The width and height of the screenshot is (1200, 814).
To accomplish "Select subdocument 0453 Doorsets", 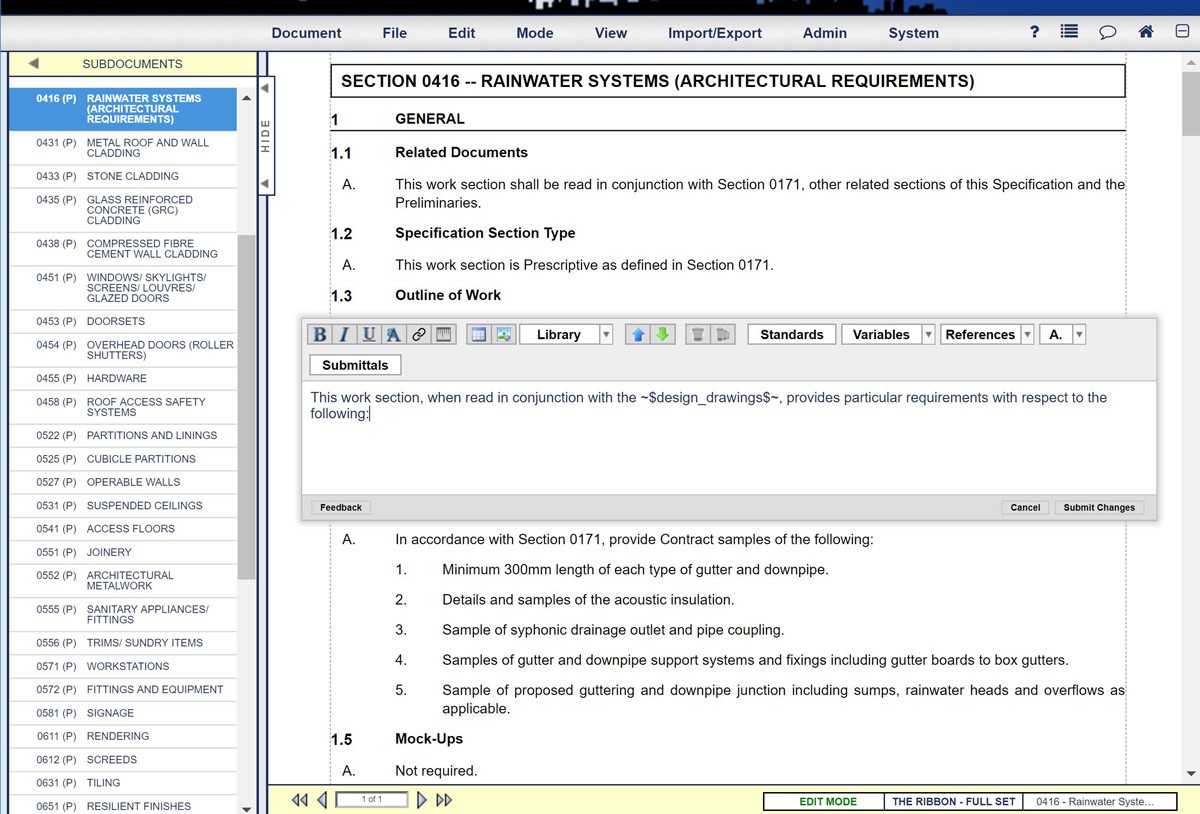I will 123,321.
